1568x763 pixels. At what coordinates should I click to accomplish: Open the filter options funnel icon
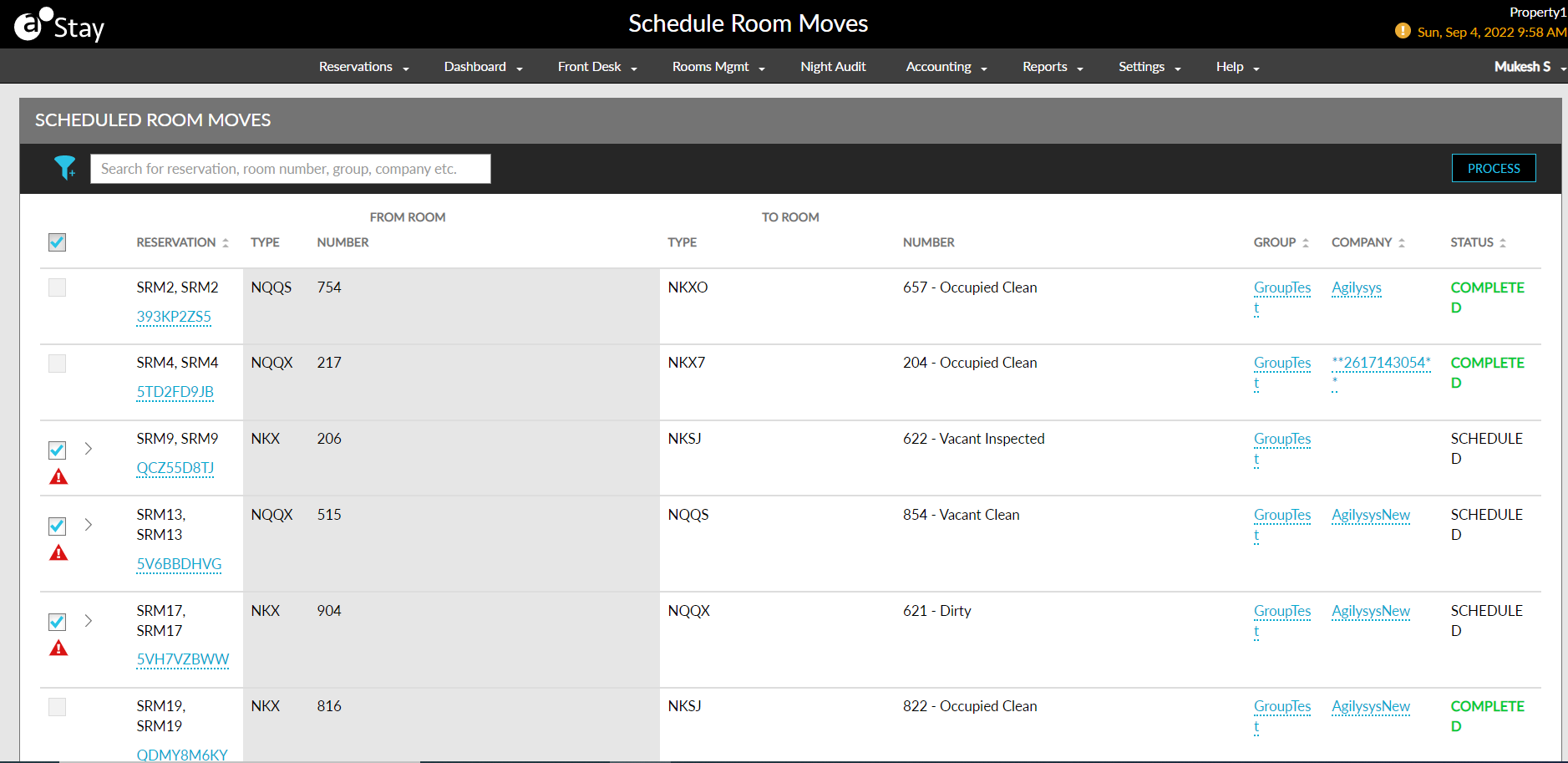coord(67,168)
